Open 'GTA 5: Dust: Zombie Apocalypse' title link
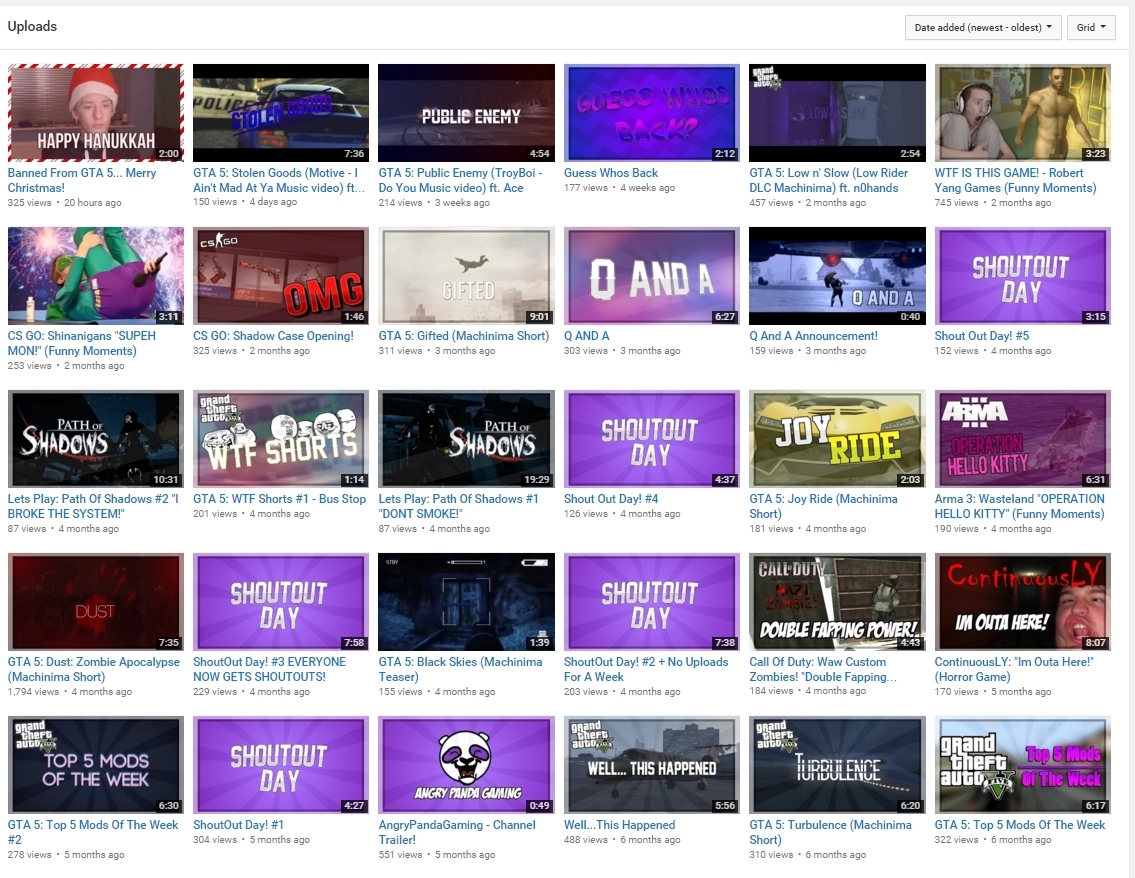Viewport: 1135px width, 878px height. coord(94,662)
